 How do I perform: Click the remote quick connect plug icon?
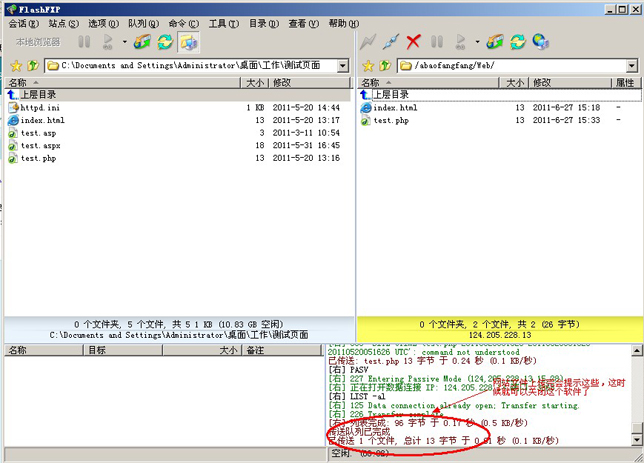pos(391,42)
